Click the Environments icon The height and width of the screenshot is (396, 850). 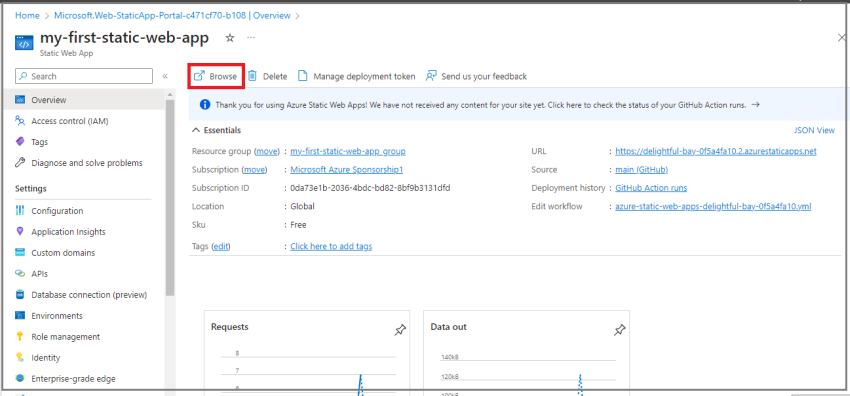coord(20,315)
